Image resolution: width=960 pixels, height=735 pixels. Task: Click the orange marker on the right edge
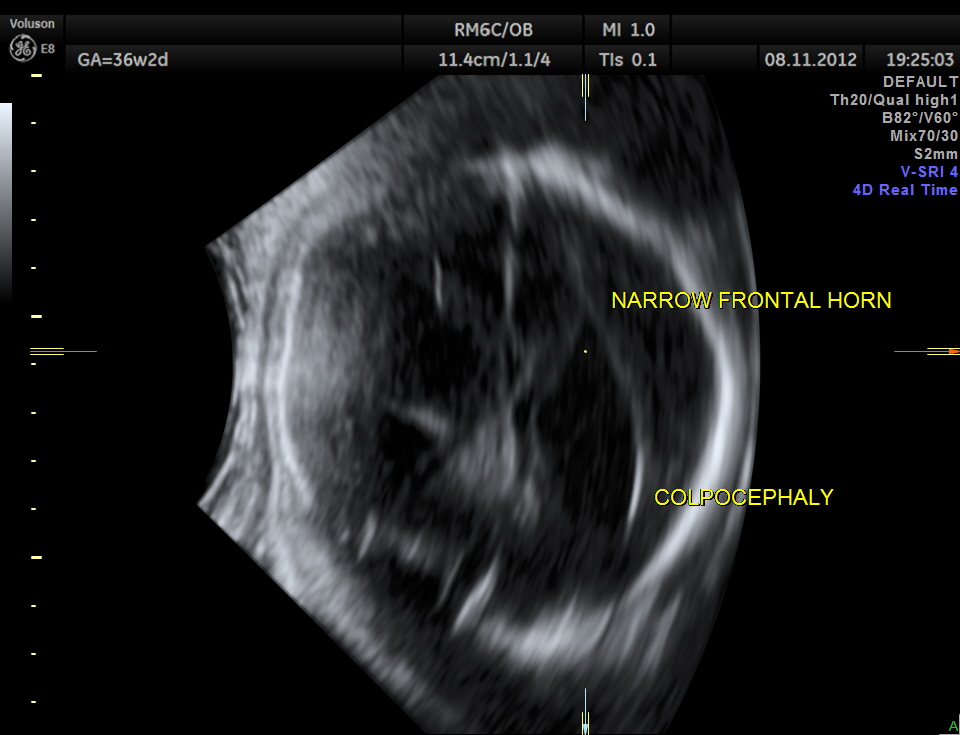point(952,352)
